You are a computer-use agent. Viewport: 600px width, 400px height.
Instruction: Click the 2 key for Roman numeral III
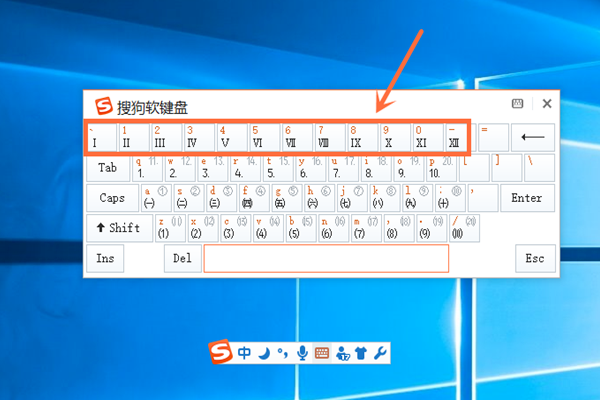point(166,137)
